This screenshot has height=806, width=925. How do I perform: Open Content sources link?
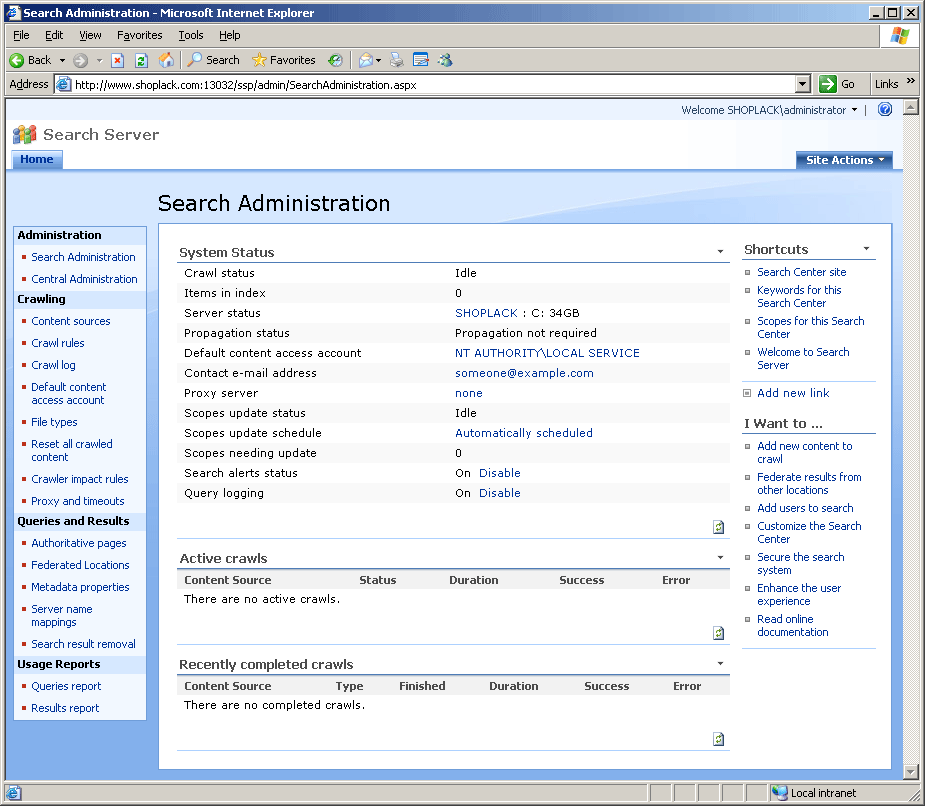point(71,322)
